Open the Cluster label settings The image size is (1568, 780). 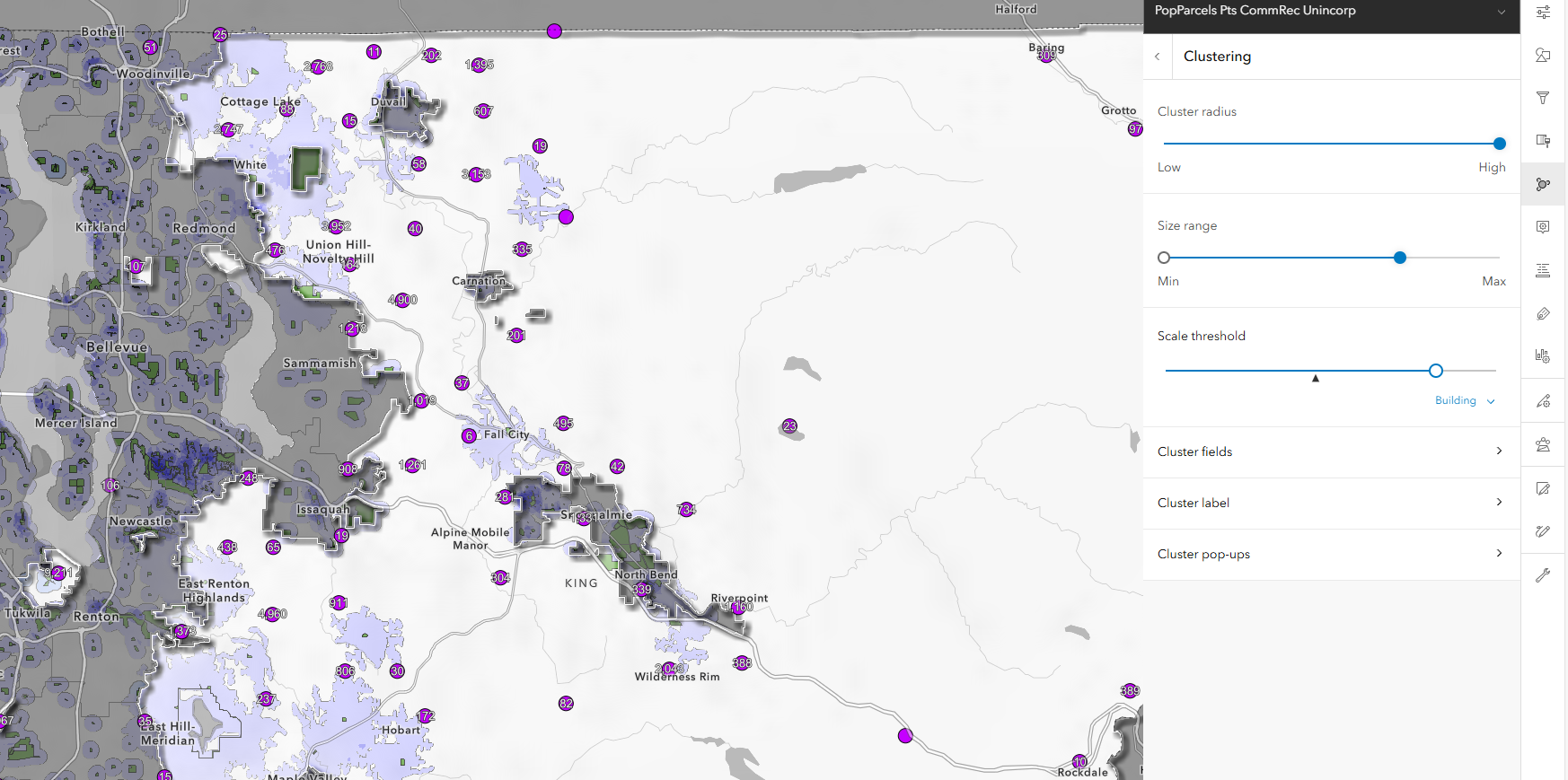point(1331,503)
